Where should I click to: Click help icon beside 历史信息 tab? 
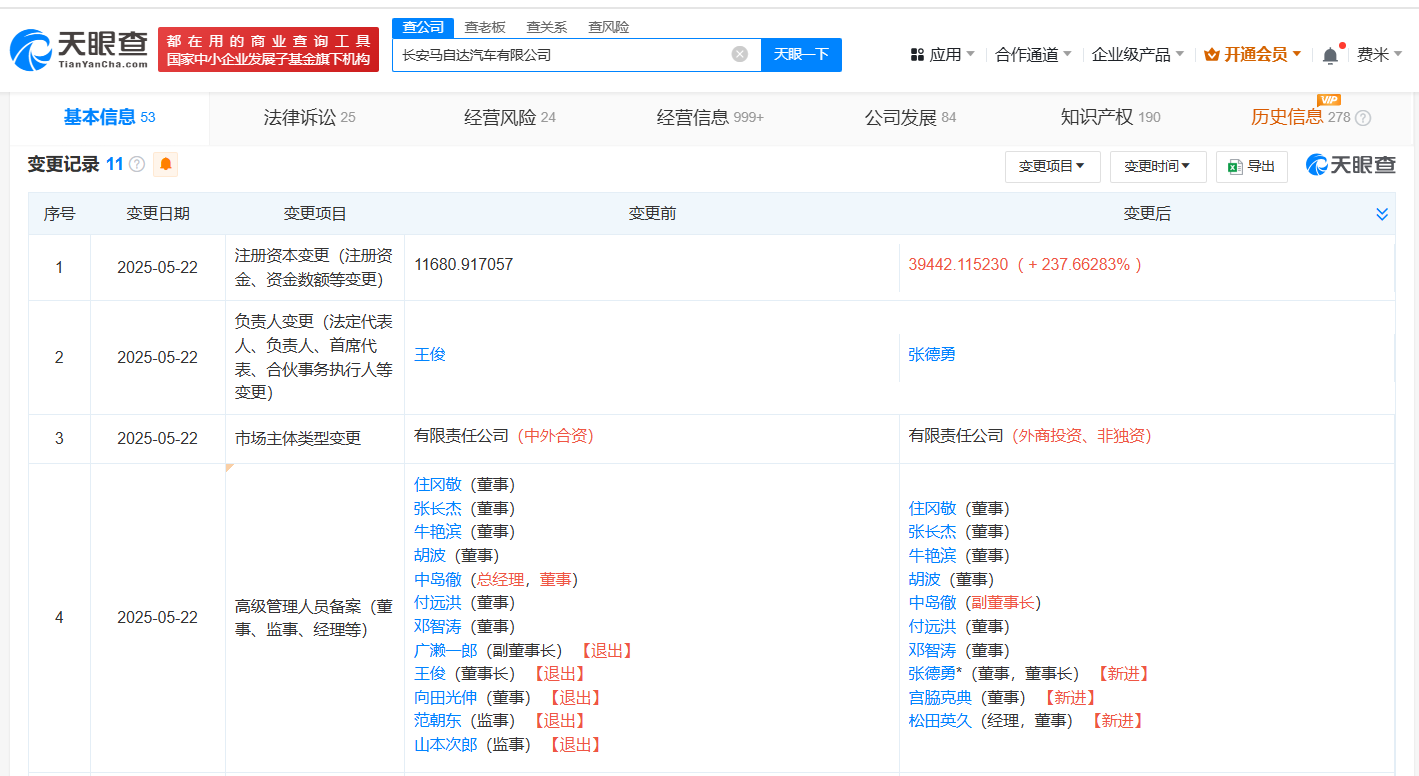click(1362, 118)
